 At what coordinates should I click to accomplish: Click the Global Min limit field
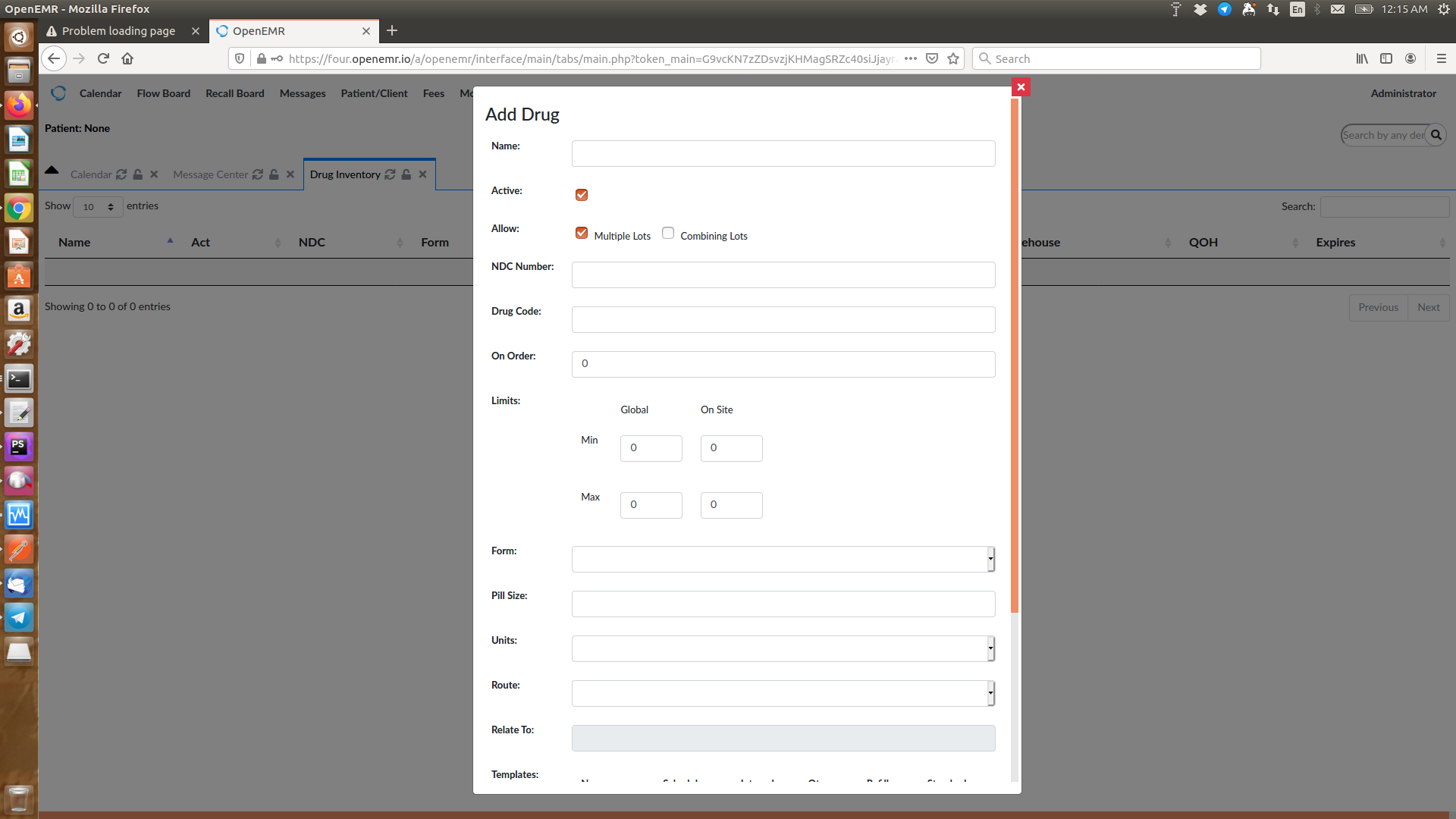tap(651, 448)
